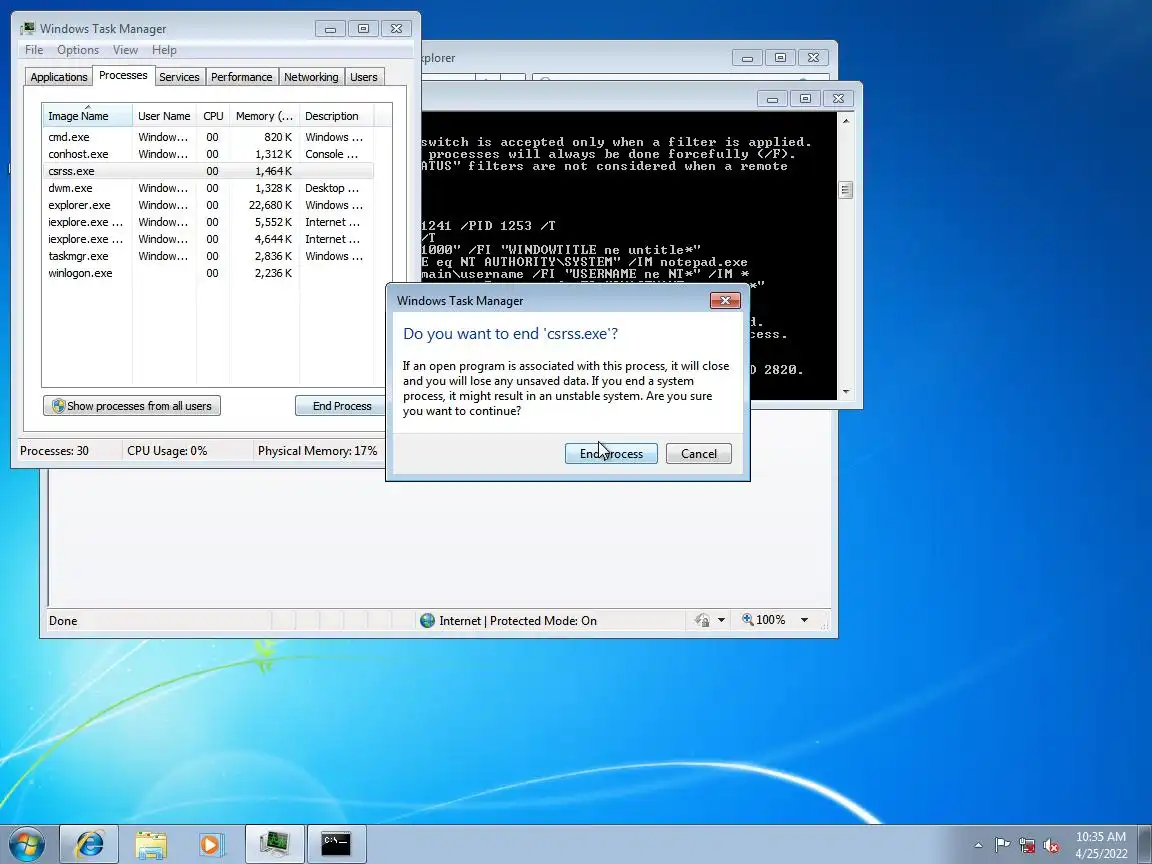The height and width of the screenshot is (864, 1152).
Task: Select iexplore.exe process using 5,552 K
Action: 208,221
